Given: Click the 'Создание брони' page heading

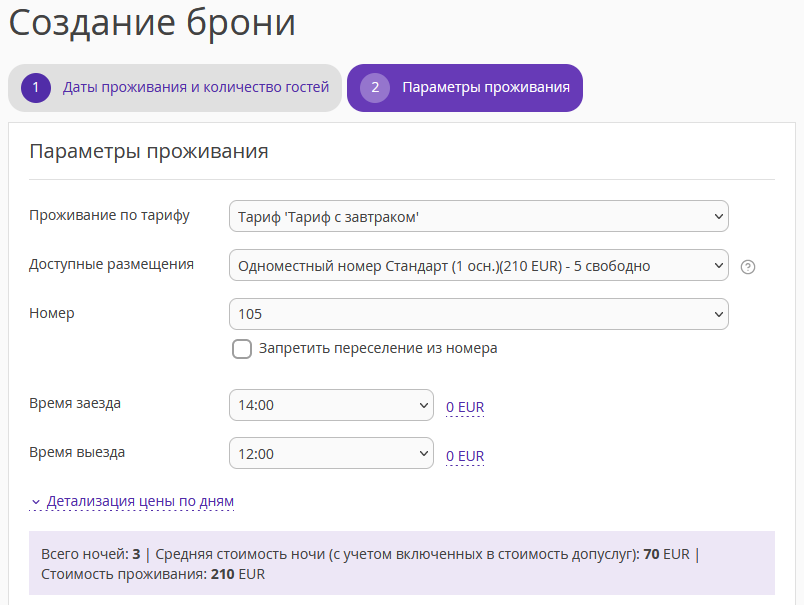Looking at the screenshot, I should pyautogui.click(x=152, y=23).
